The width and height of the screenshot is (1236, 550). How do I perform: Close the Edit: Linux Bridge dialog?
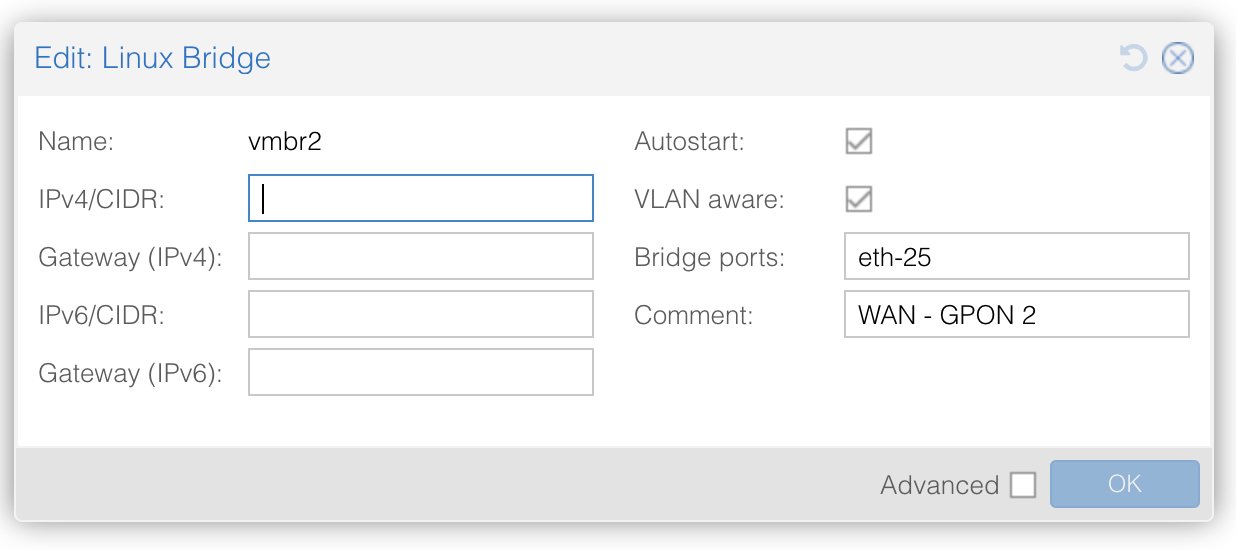pos(1177,59)
